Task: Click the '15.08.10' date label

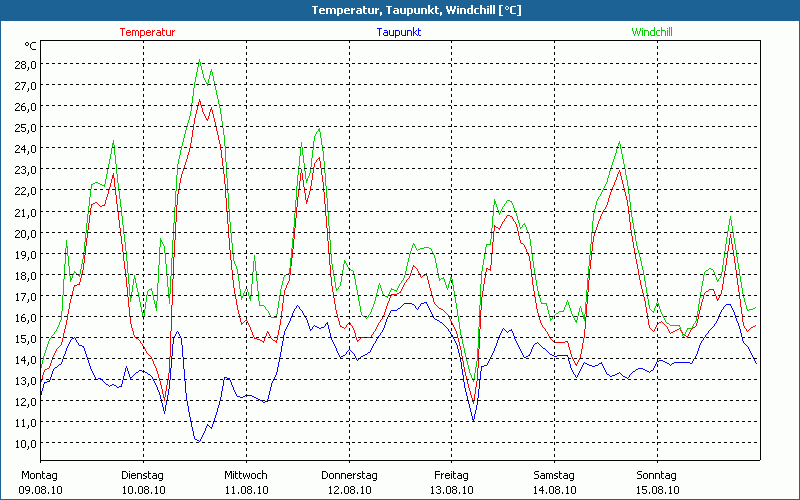Action: [x=657, y=490]
